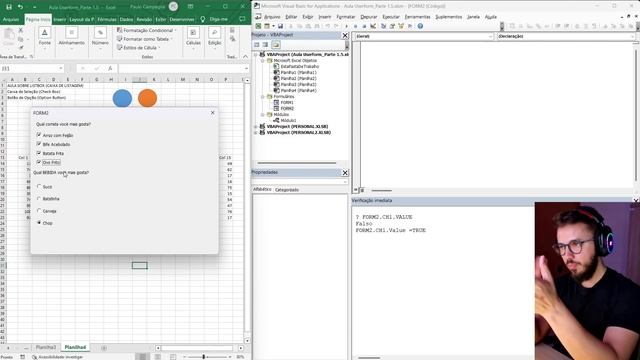Open the Fonte group icon in the ribbon
Image resolution: width=640 pixels, height=360 pixels.
point(44,32)
